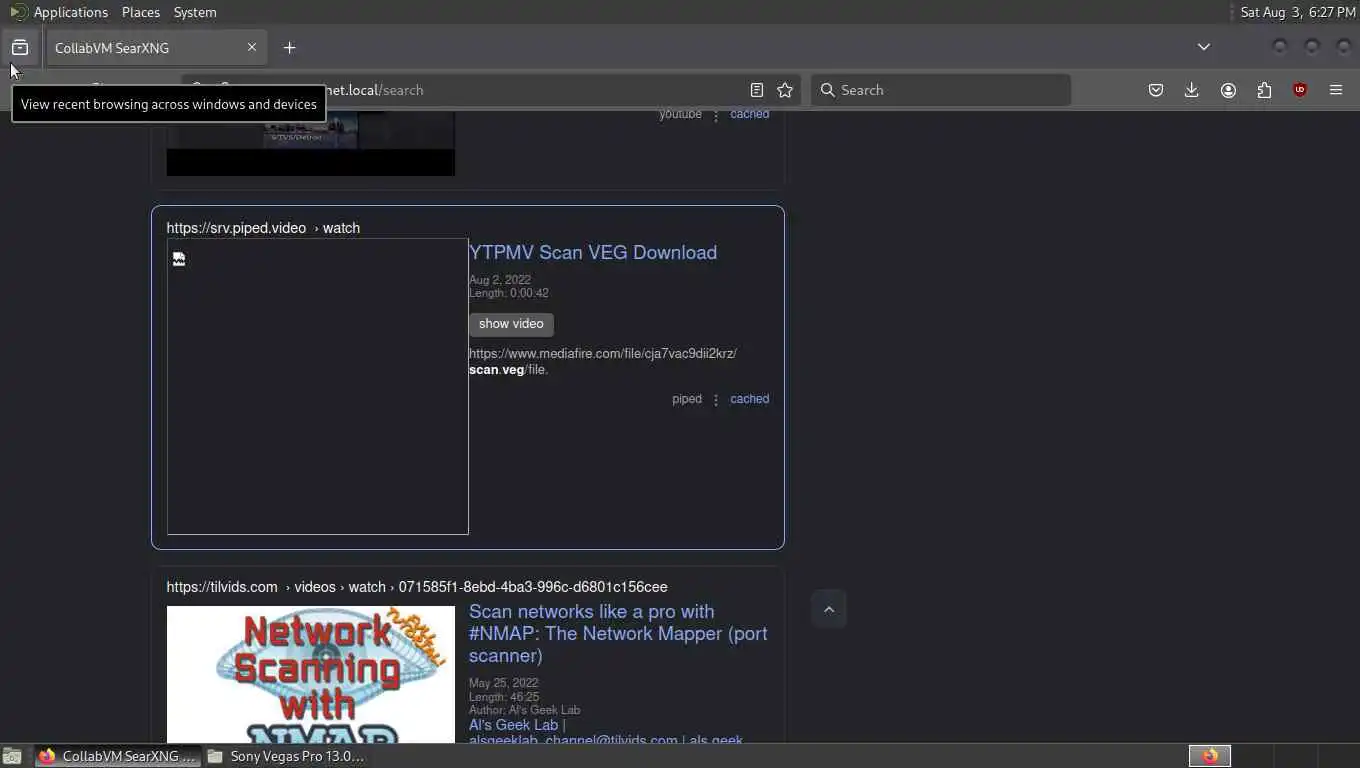Open the Extensions puzzle icon
The height and width of the screenshot is (768, 1360).
point(1264,90)
